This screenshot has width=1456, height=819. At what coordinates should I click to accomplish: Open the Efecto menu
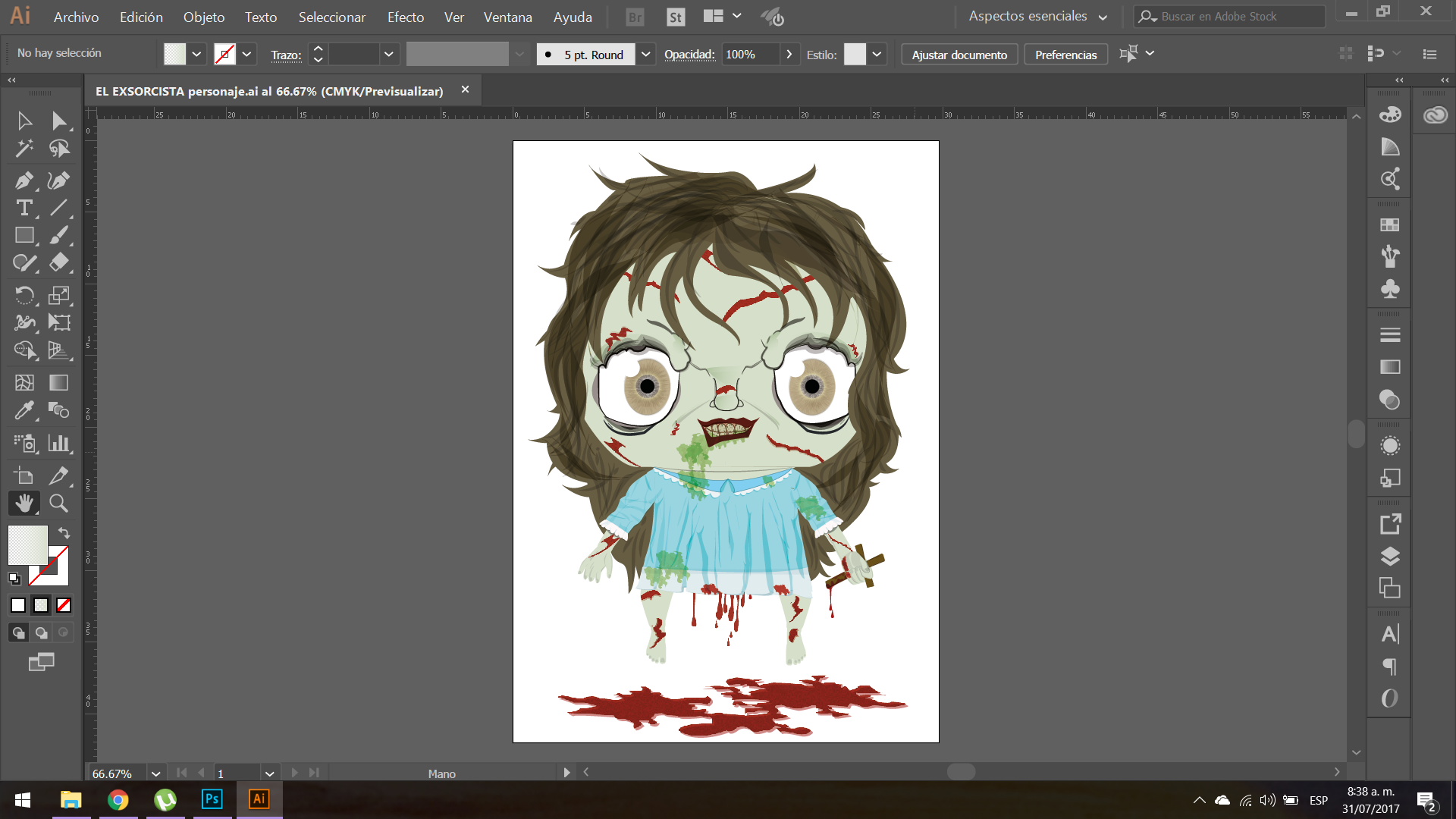[x=406, y=17]
